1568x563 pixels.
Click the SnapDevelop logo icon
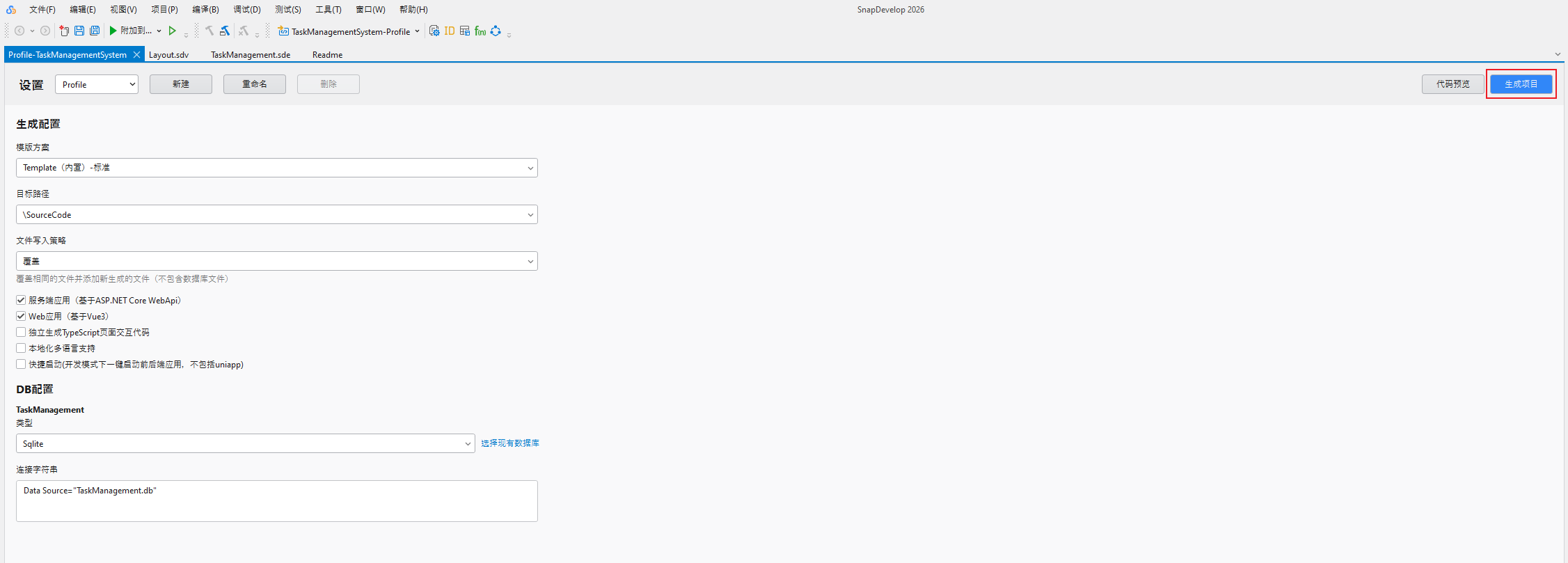[x=11, y=10]
